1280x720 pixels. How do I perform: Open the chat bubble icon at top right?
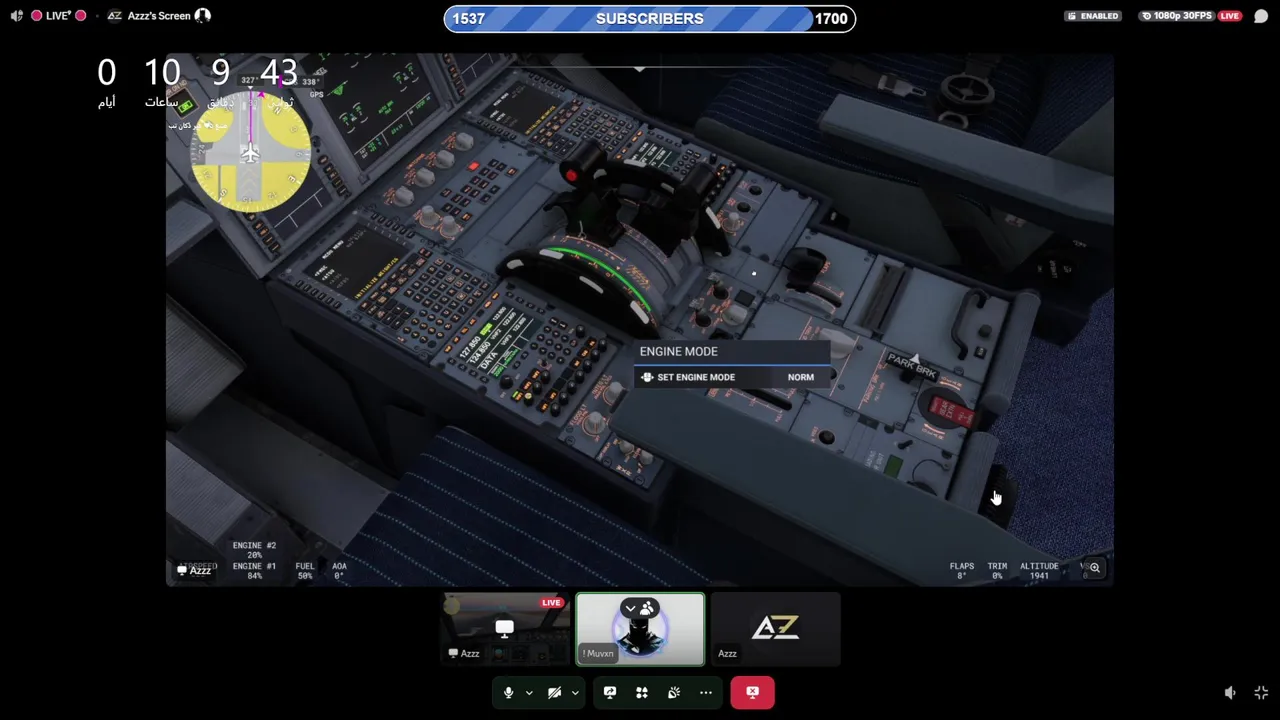tap(1261, 16)
